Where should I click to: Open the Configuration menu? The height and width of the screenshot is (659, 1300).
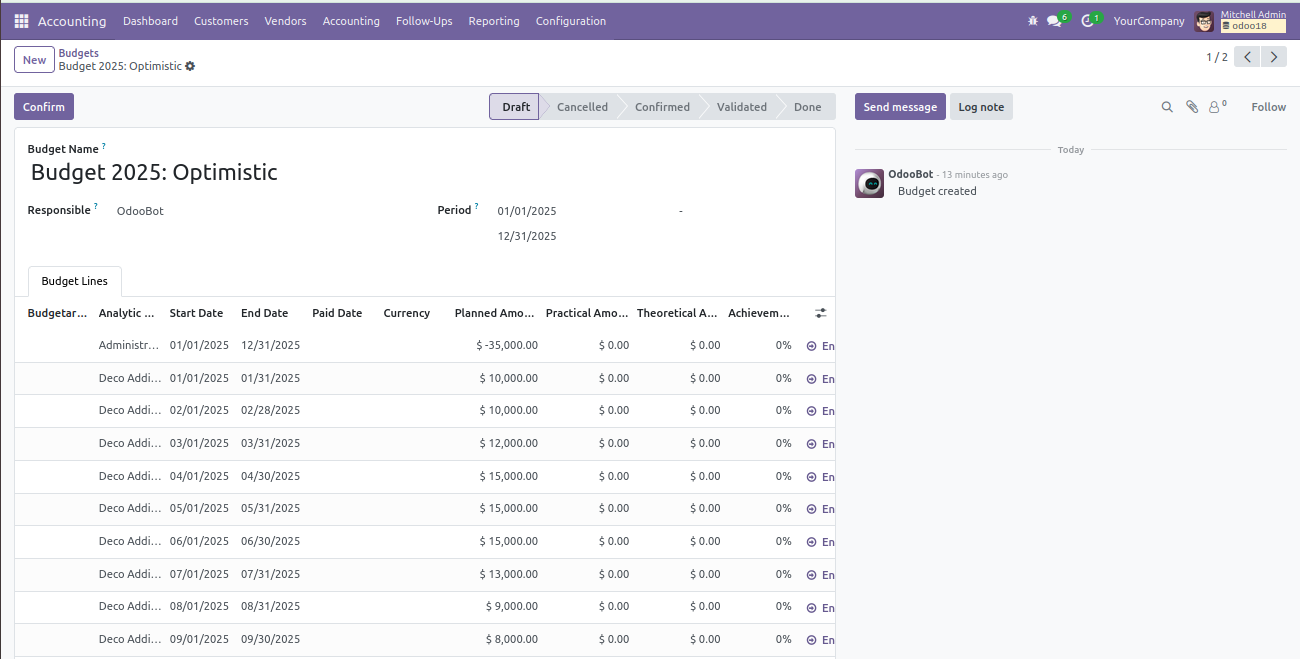pos(570,21)
